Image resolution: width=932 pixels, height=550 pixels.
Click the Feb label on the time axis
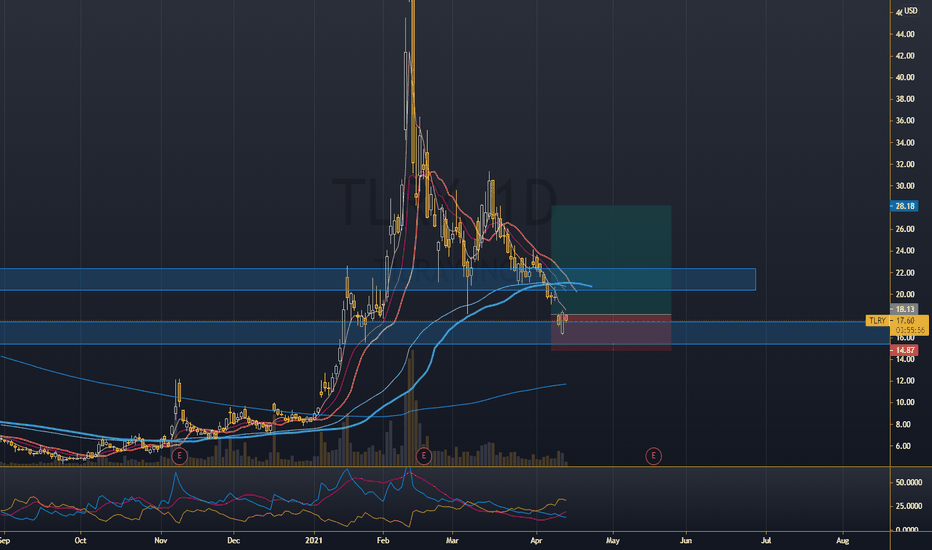click(383, 540)
